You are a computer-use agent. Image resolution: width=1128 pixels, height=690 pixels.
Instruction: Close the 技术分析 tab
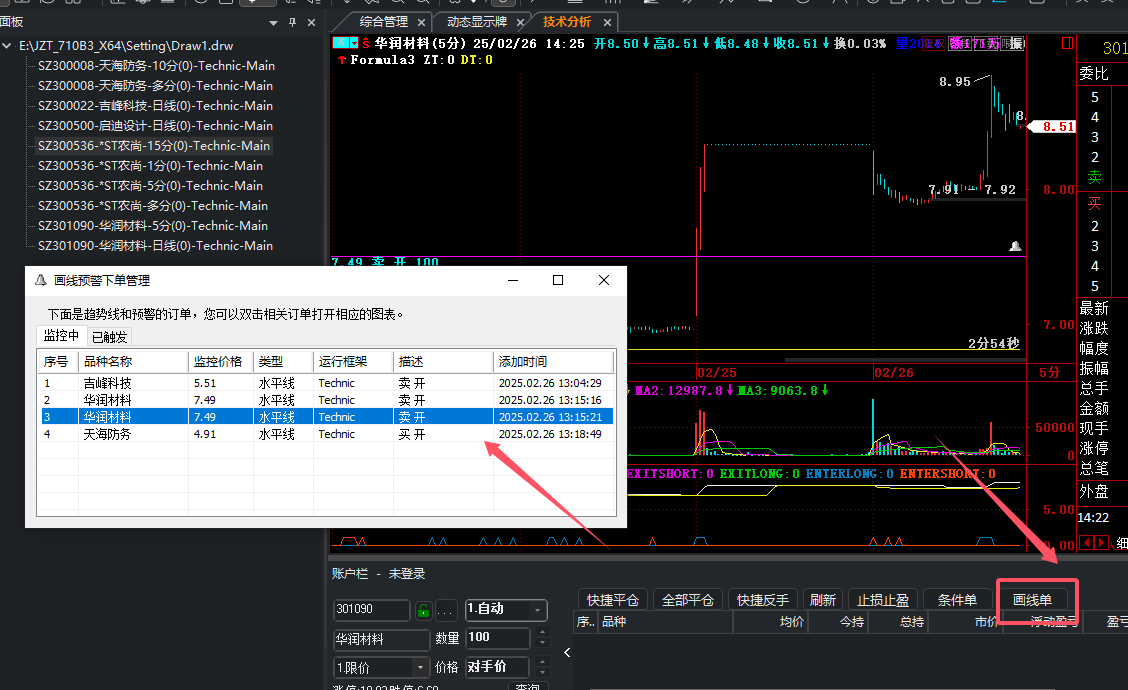[607, 22]
